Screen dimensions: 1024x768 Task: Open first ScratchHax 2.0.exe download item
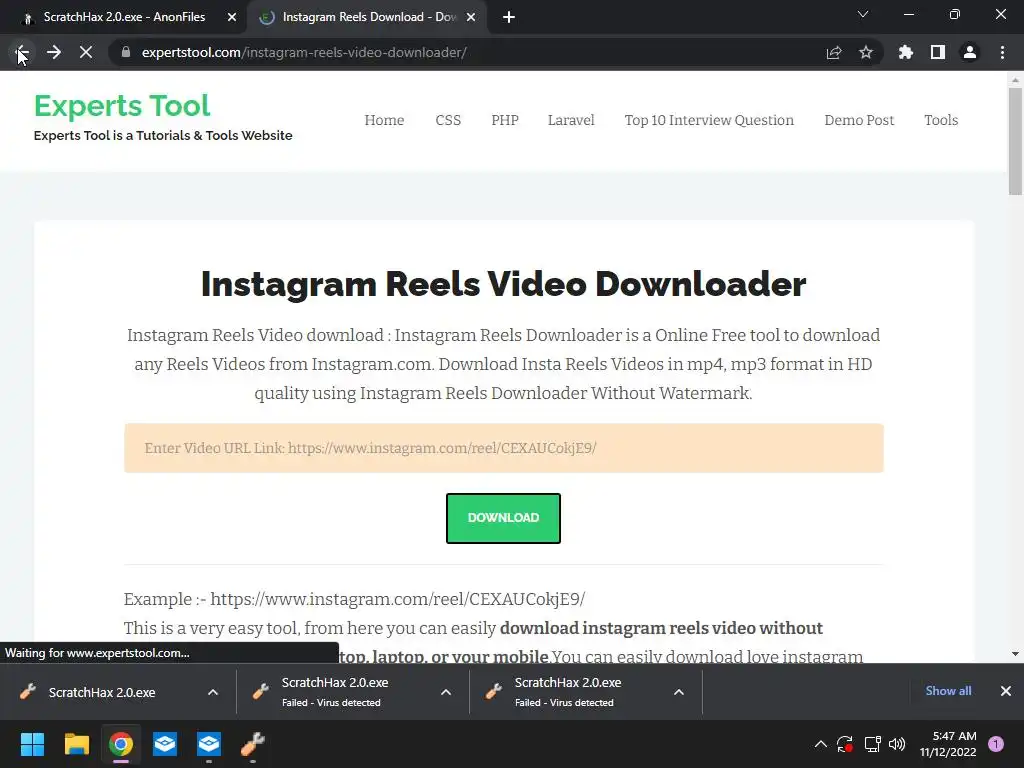(102, 692)
